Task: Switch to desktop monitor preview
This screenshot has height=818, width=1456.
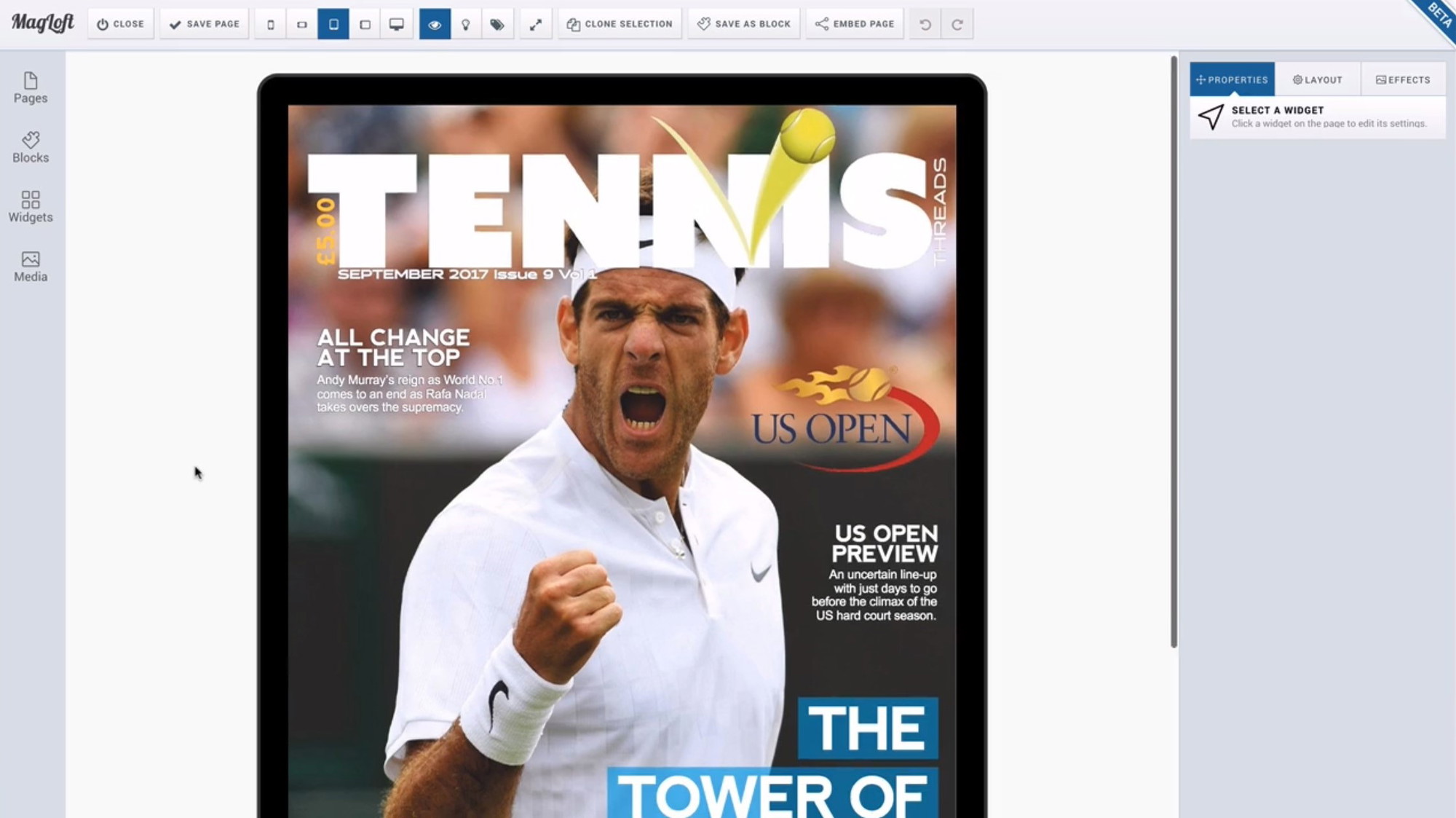Action: [397, 24]
